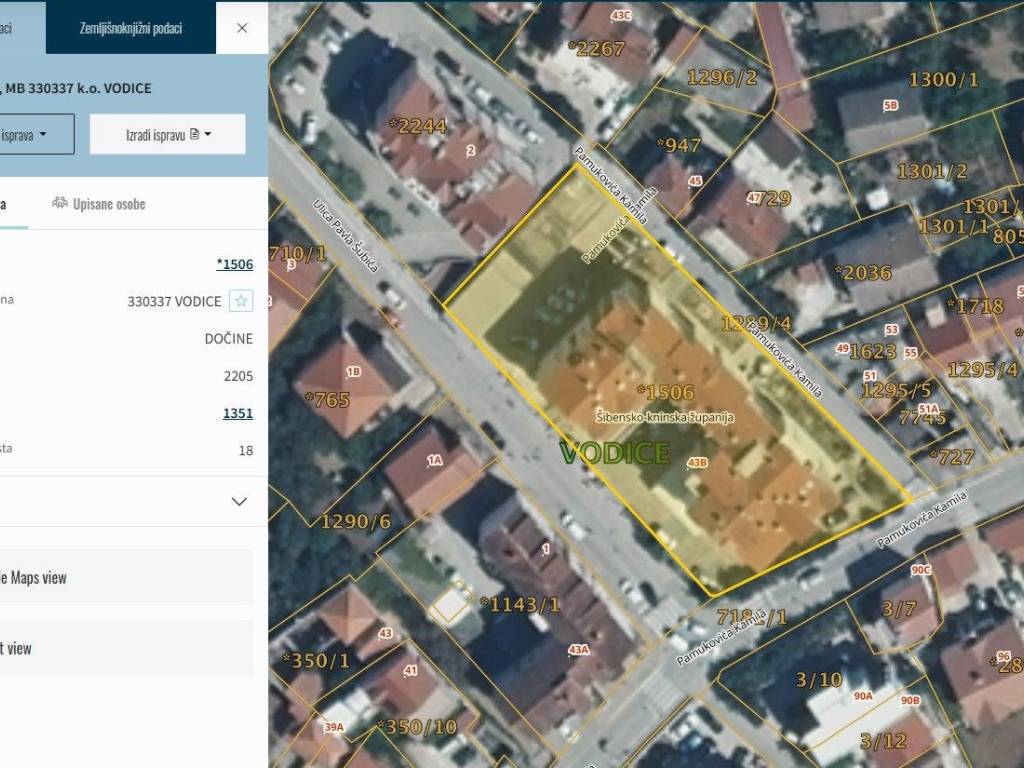Viewport: 1024px width, 768px height.
Task: Click the Maps view button
Action: pyautogui.click(x=125, y=577)
